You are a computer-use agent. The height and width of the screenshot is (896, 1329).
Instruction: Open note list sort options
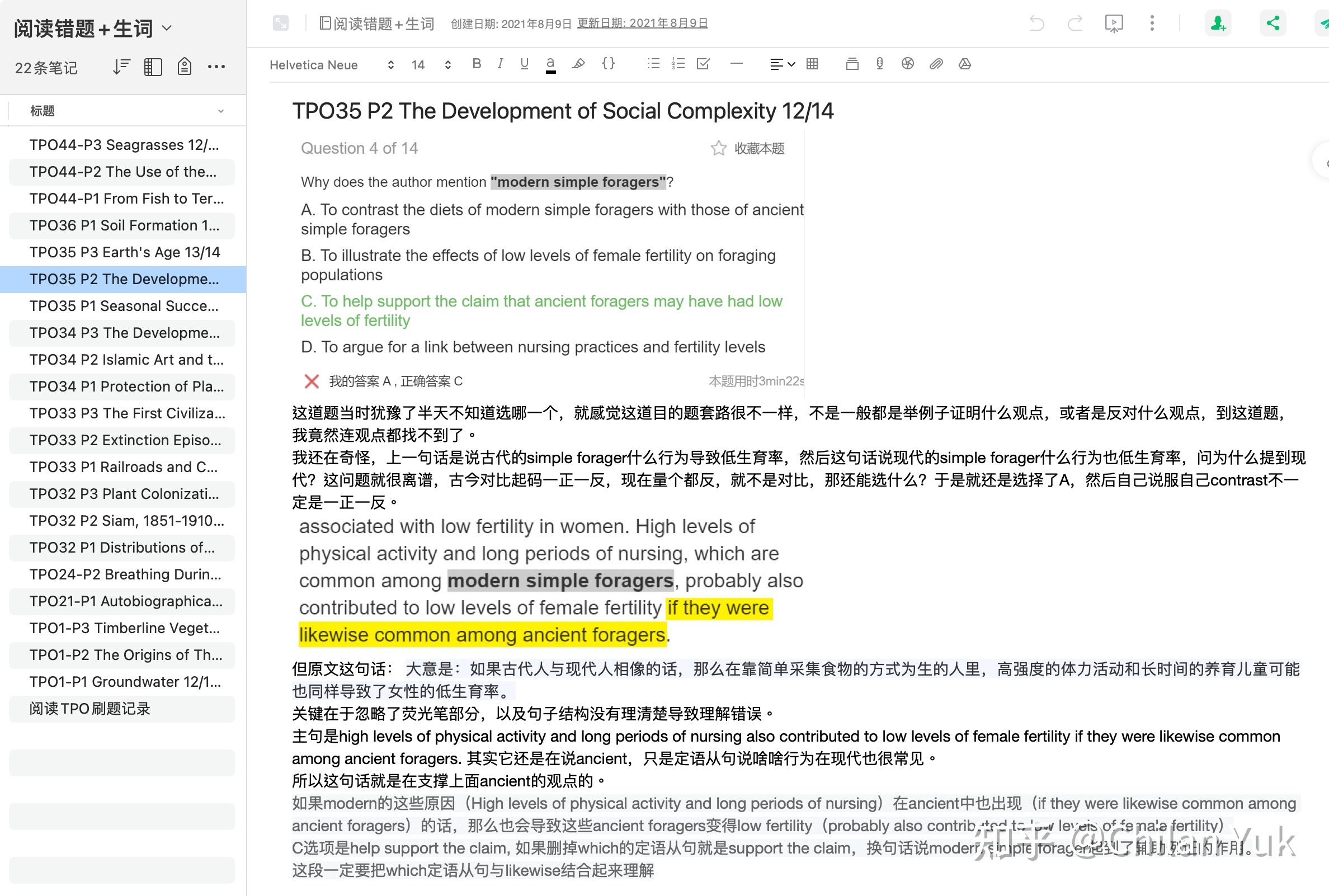(x=122, y=67)
